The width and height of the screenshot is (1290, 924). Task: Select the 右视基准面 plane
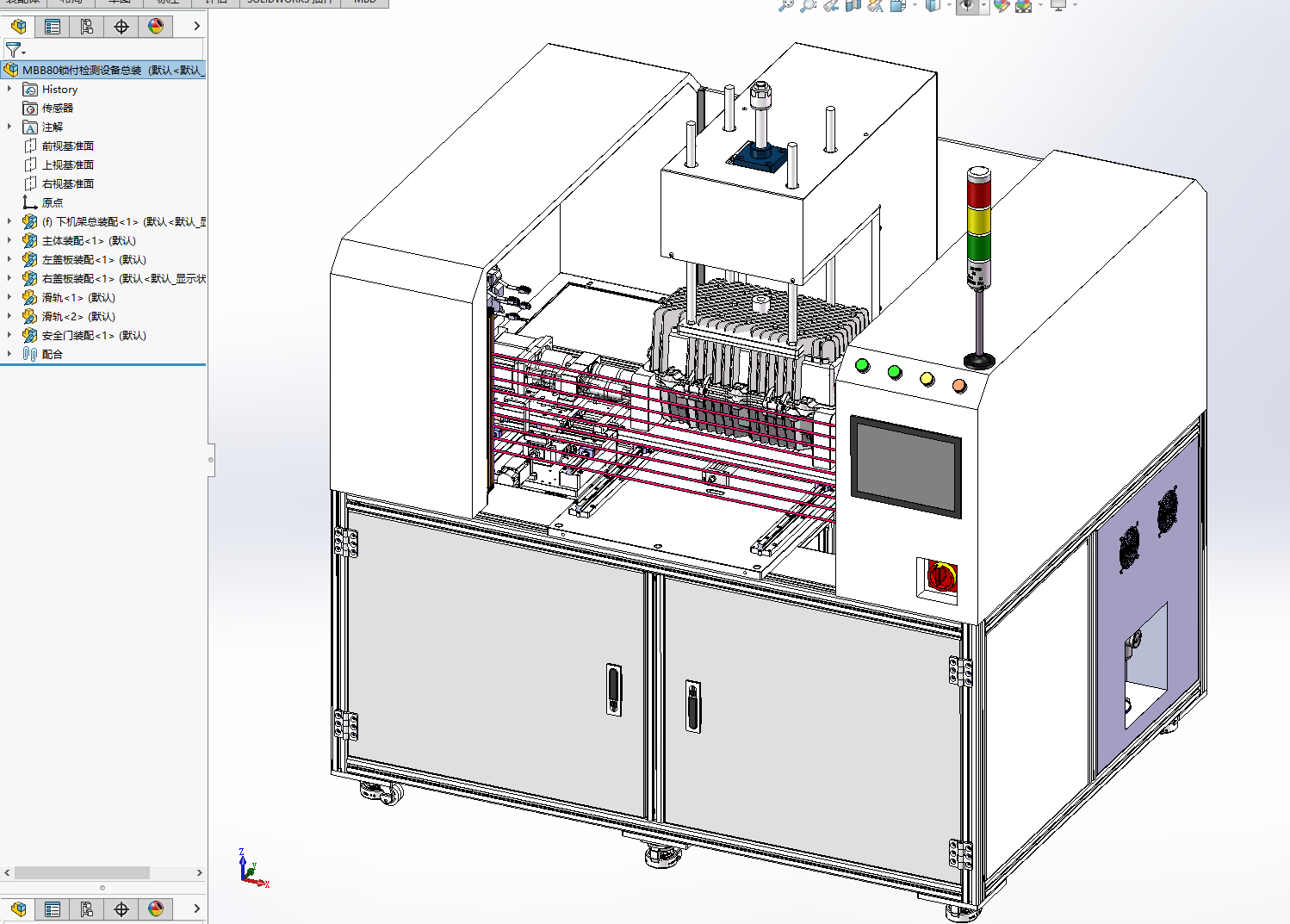click(x=68, y=184)
